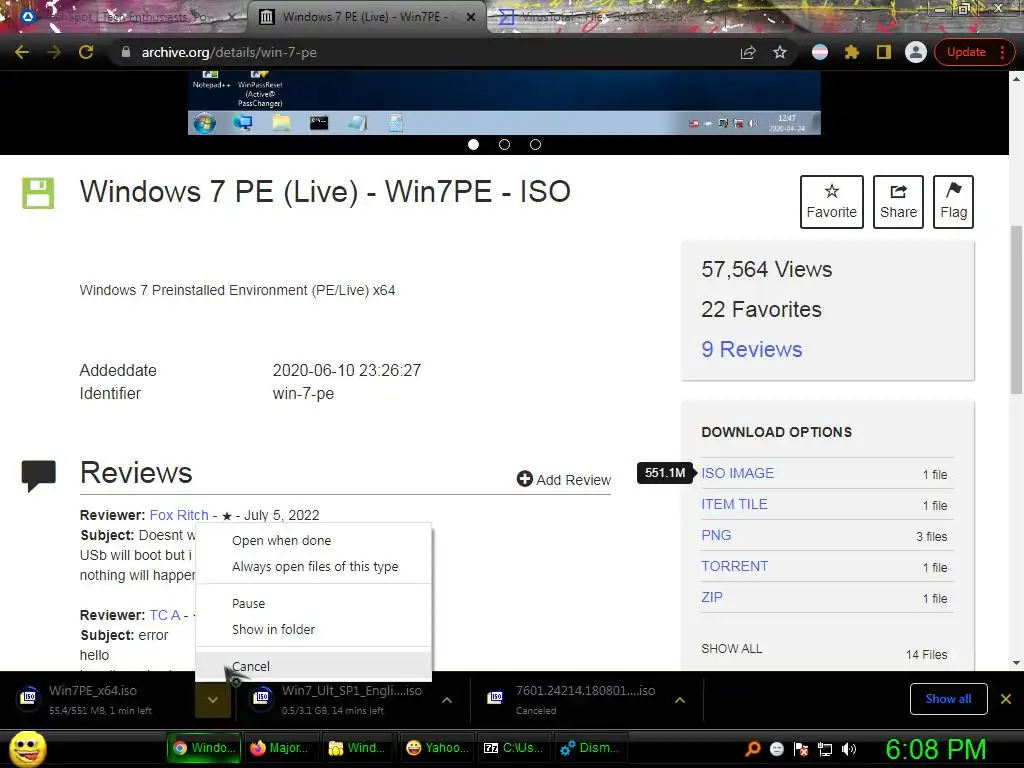Open the 7-Zip C:\Us... taskbar item
This screenshot has height=768, width=1024.
pyautogui.click(x=515, y=748)
